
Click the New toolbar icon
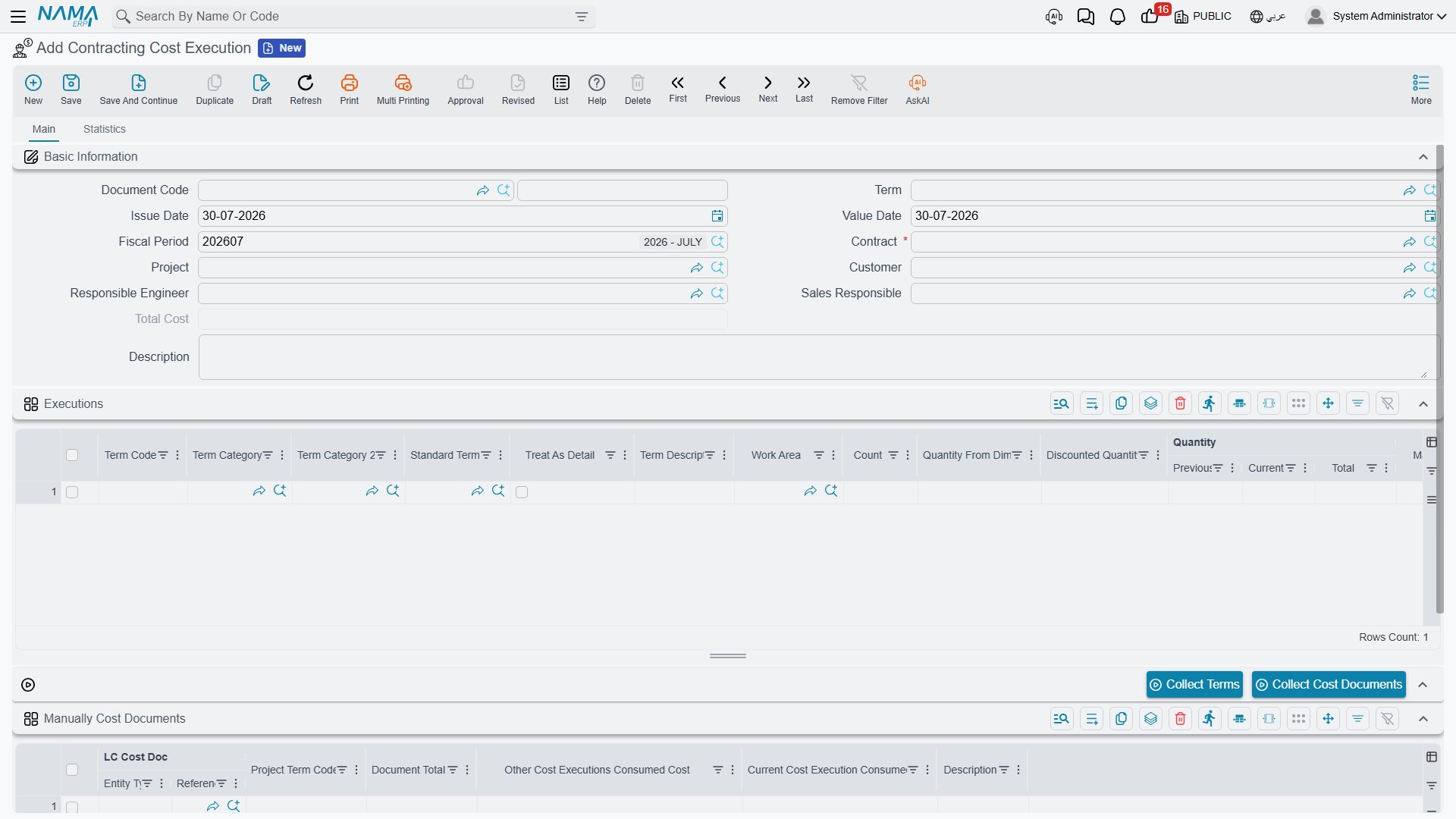click(x=33, y=89)
